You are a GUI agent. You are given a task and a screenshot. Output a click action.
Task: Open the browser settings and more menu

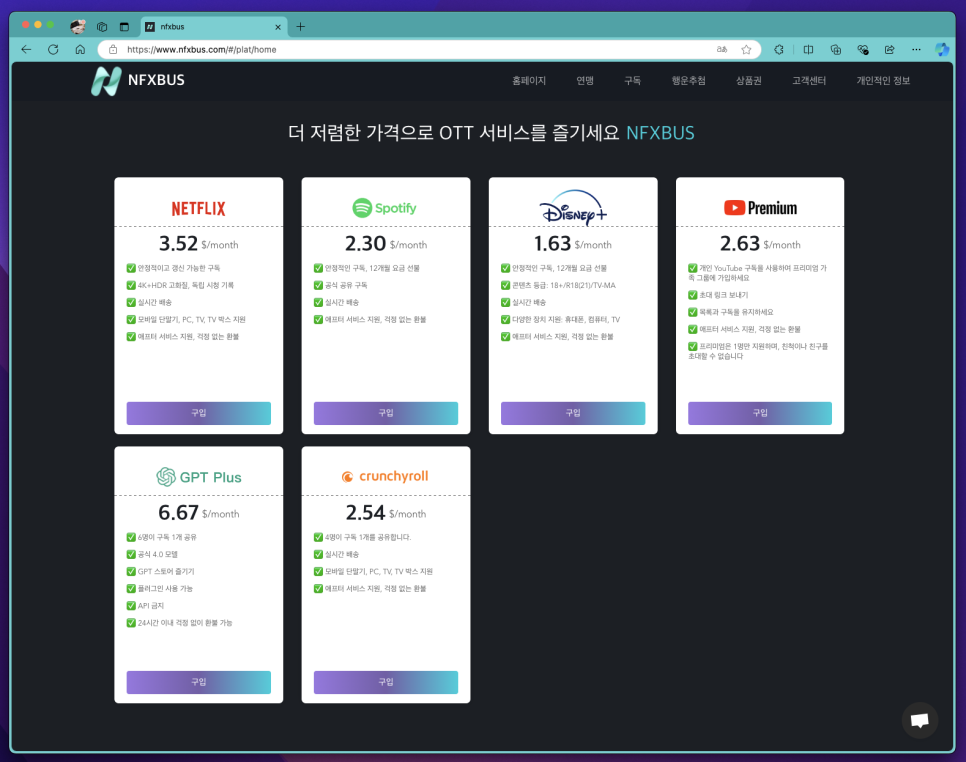(916, 49)
